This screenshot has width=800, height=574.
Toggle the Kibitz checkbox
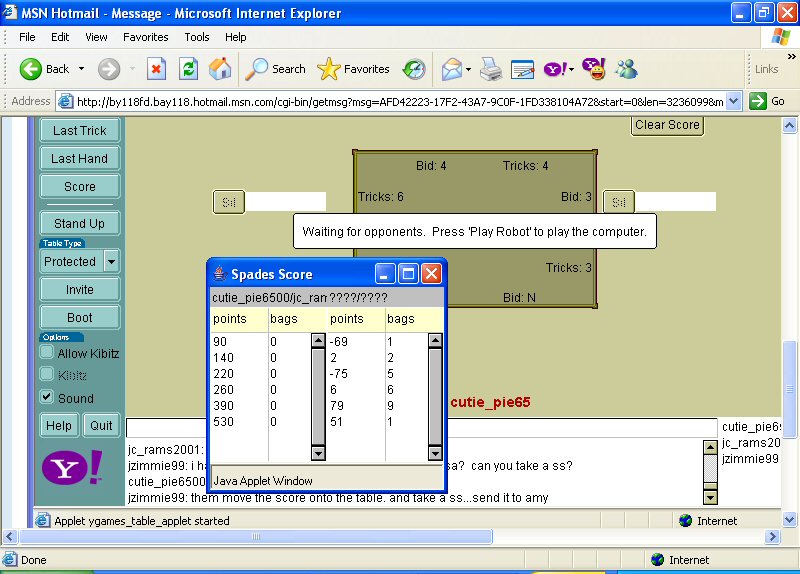(47, 375)
